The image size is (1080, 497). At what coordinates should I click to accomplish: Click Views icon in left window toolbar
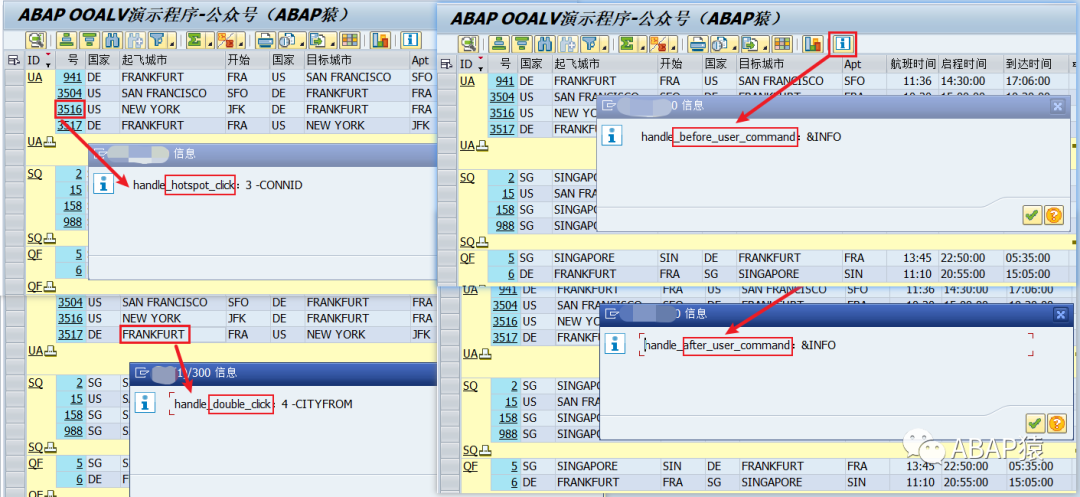(x=287, y=40)
